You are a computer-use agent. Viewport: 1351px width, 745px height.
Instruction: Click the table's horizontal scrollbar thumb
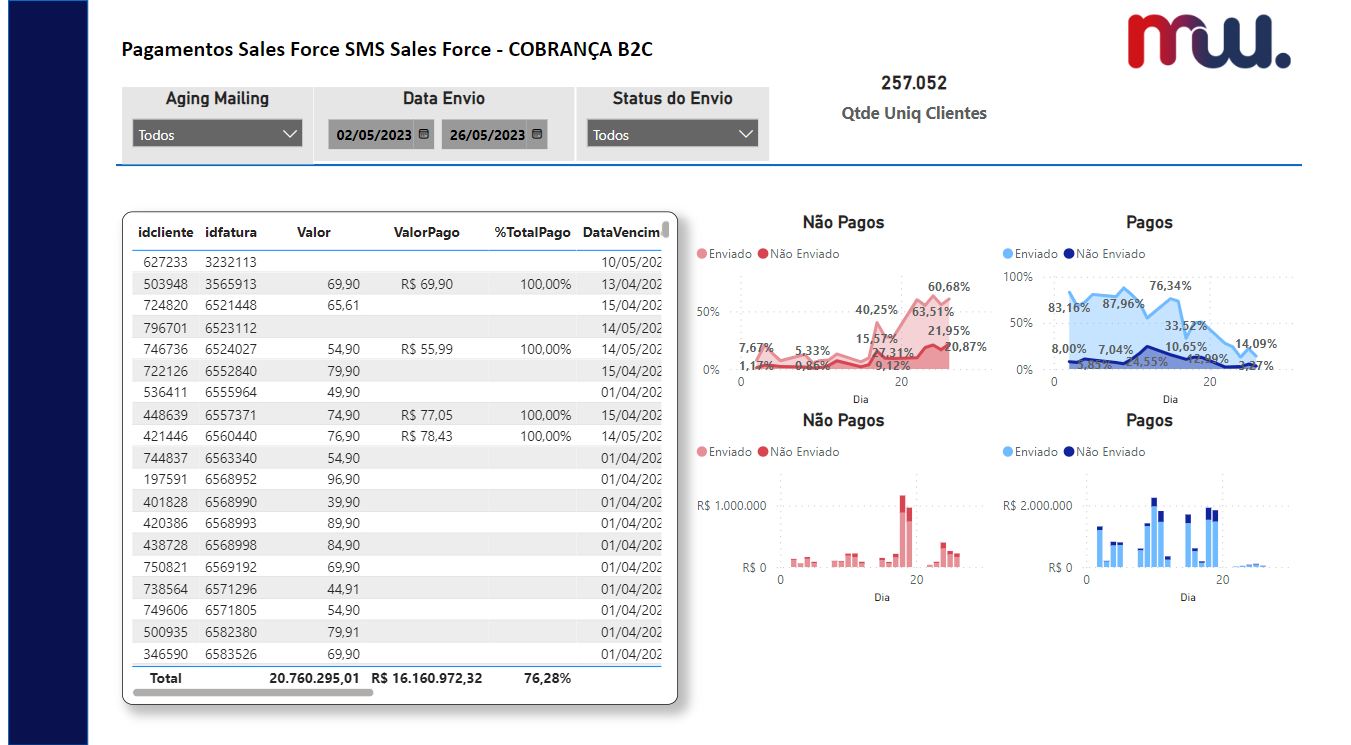click(252, 692)
